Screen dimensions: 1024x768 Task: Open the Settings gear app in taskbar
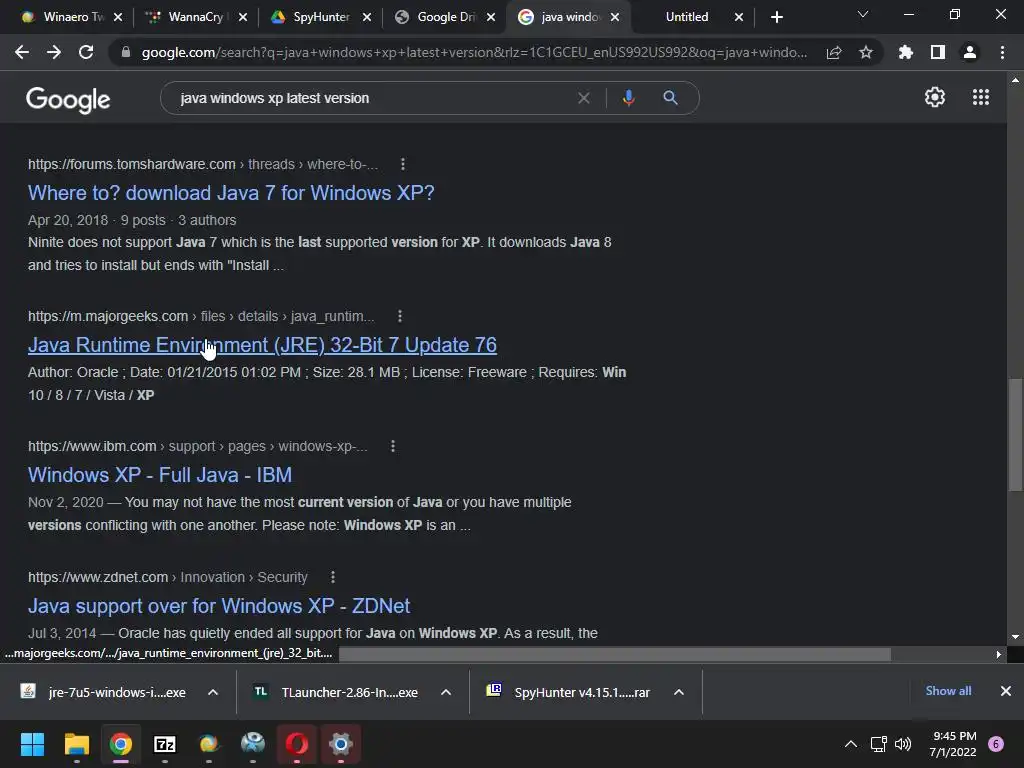click(x=340, y=744)
